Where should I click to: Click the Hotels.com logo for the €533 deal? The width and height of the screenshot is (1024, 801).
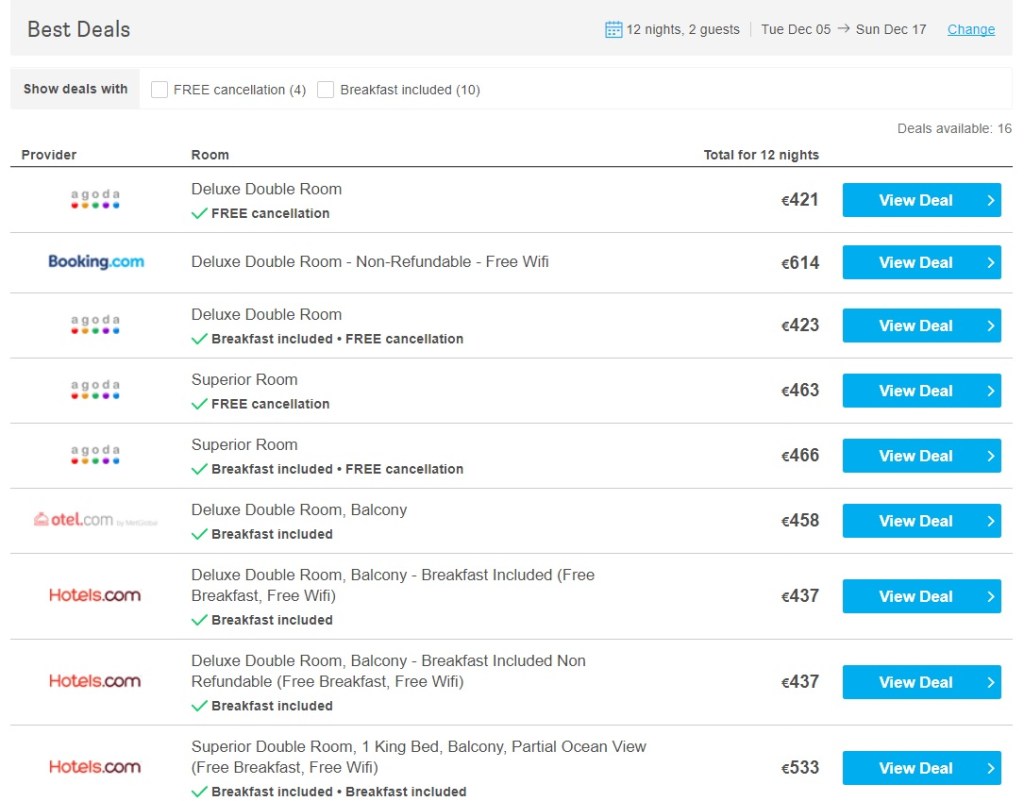pyautogui.click(x=95, y=767)
